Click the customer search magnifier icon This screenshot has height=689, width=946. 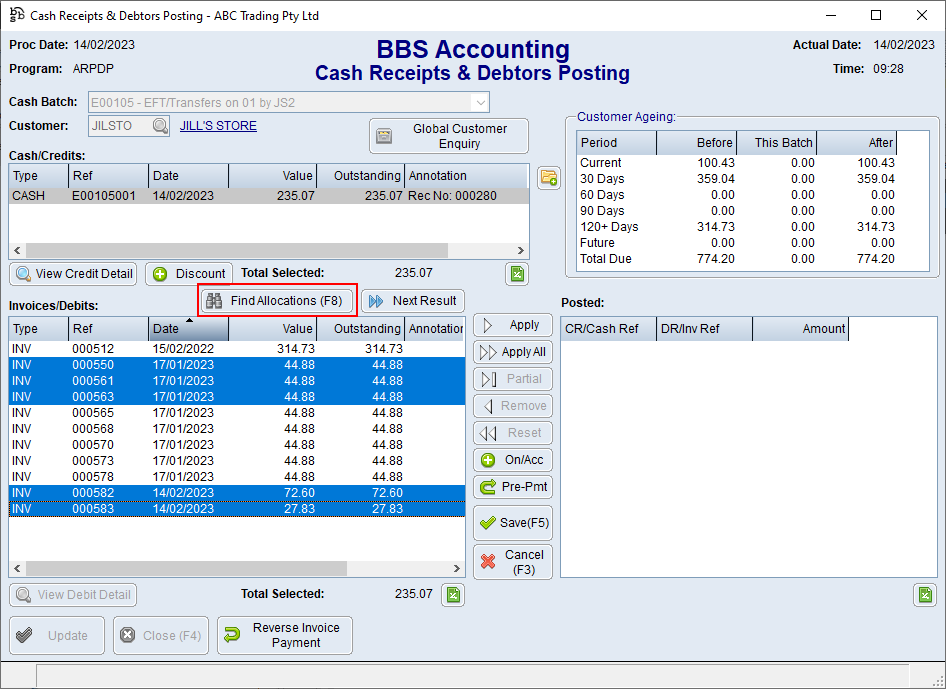[160, 126]
